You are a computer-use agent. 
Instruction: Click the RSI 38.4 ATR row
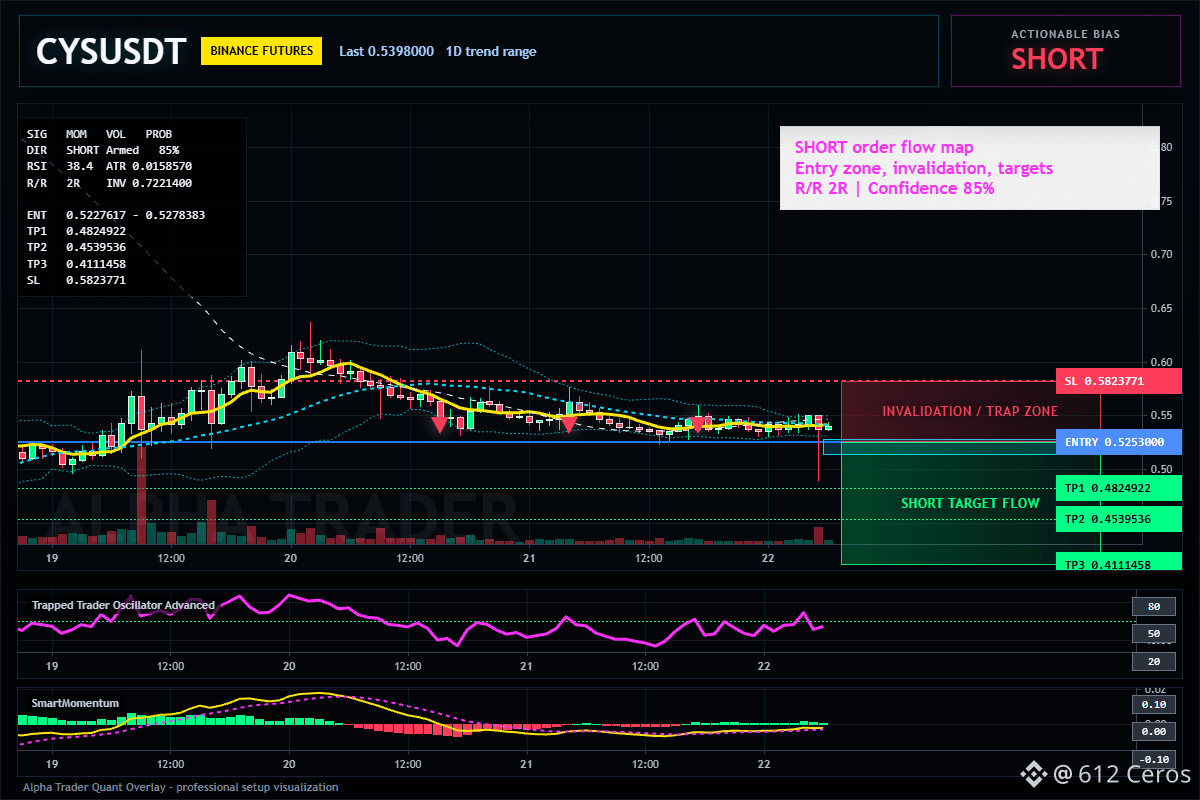click(x=110, y=165)
